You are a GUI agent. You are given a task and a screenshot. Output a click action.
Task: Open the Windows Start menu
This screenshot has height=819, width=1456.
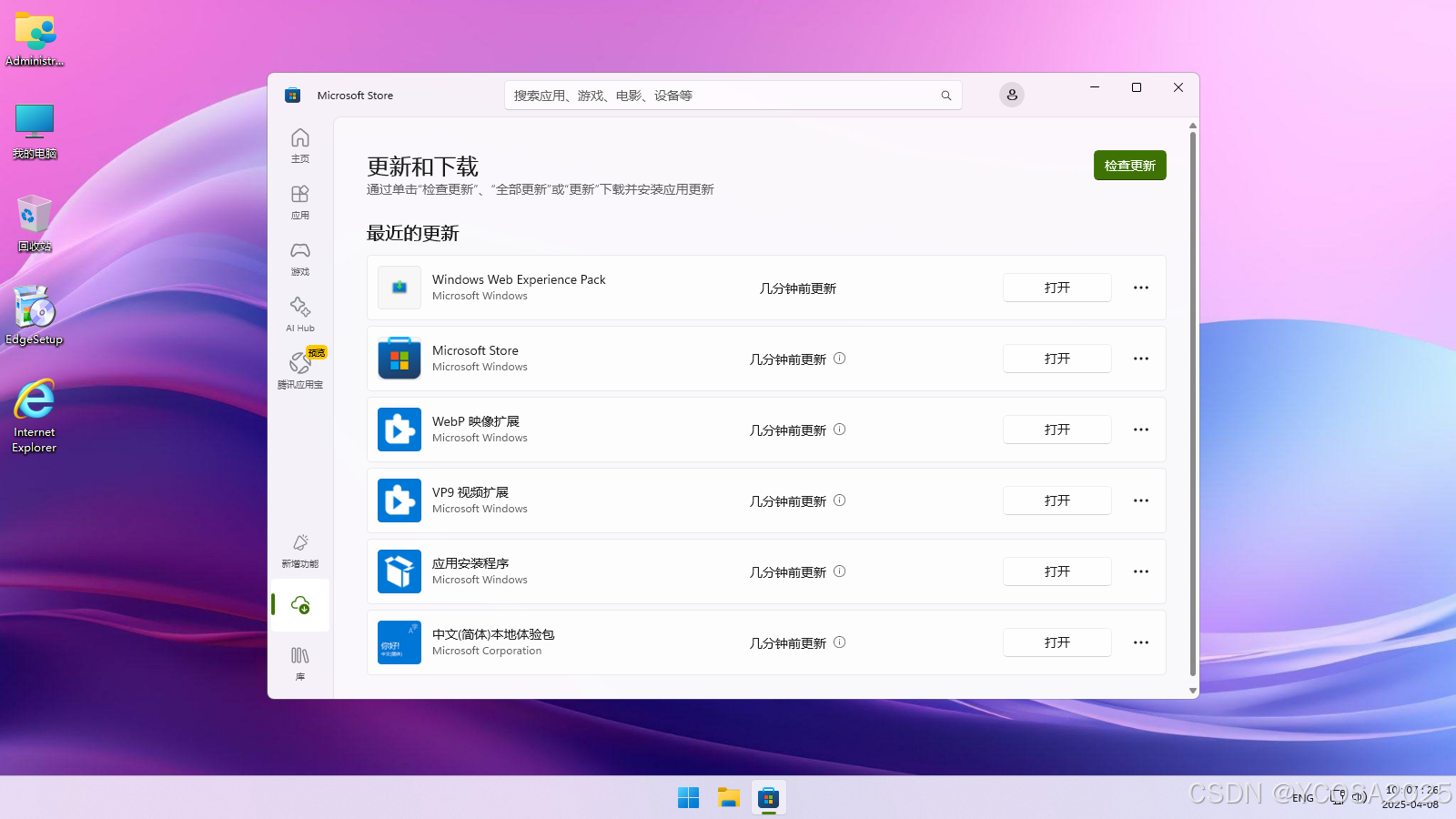pos(689,798)
